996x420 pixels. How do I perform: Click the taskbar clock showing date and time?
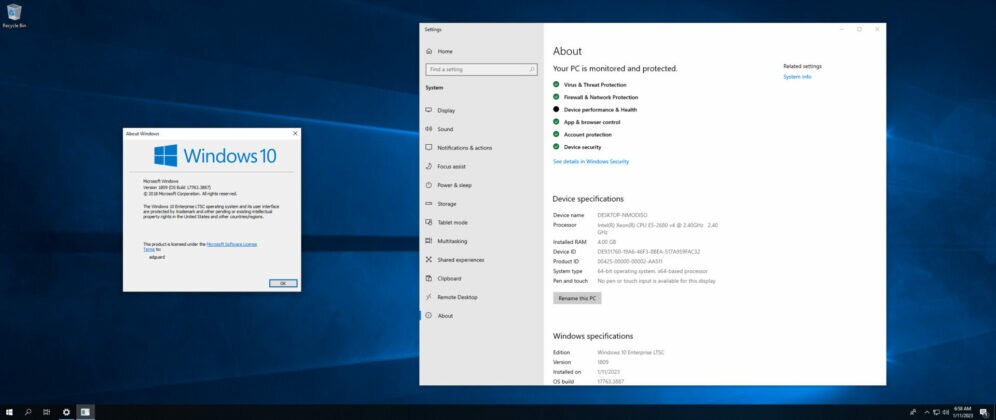pos(962,412)
